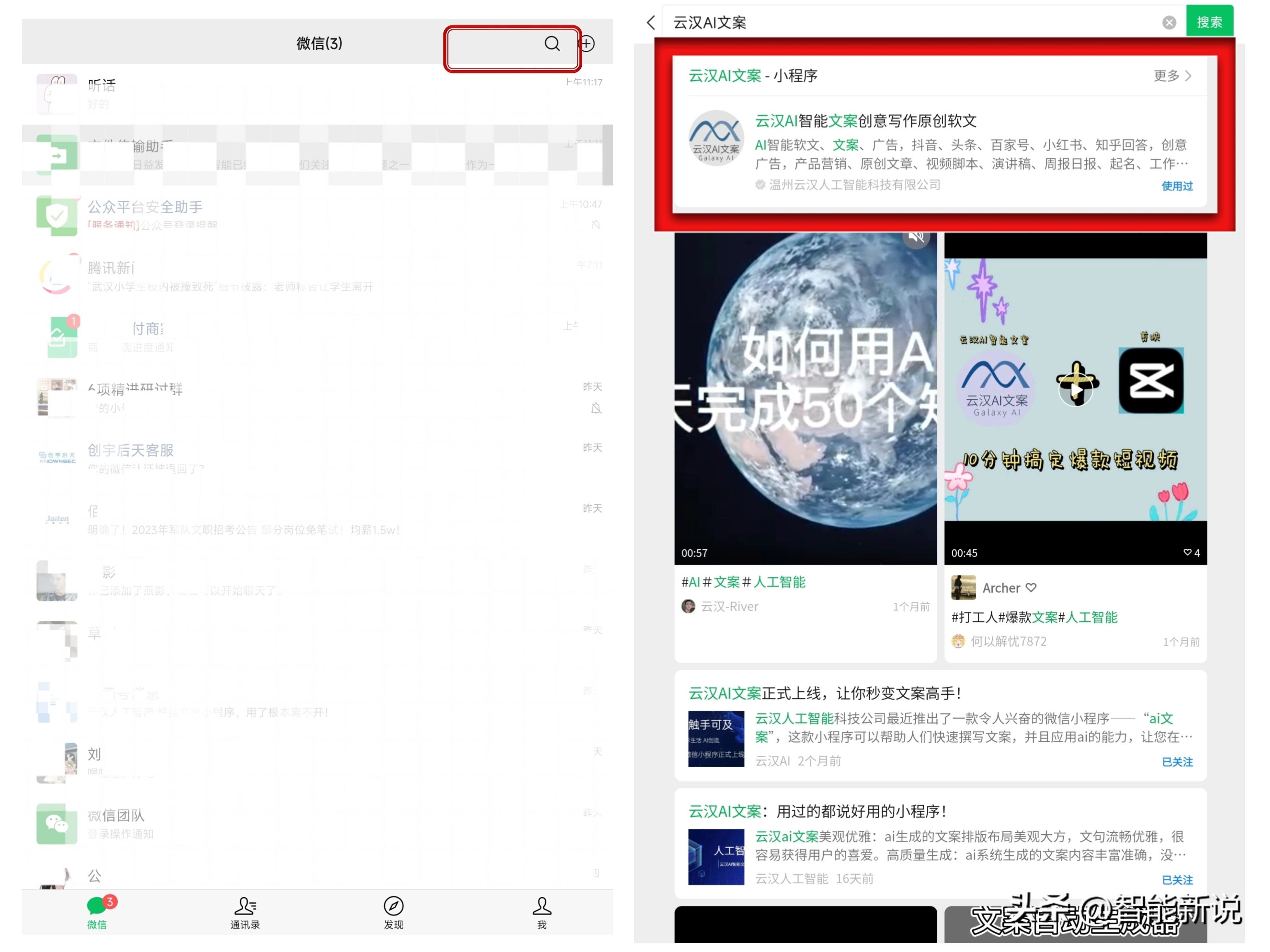Clear the search text with the X icon
The width and height of the screenshot is (1270, 952).
tap(1169, 22)
